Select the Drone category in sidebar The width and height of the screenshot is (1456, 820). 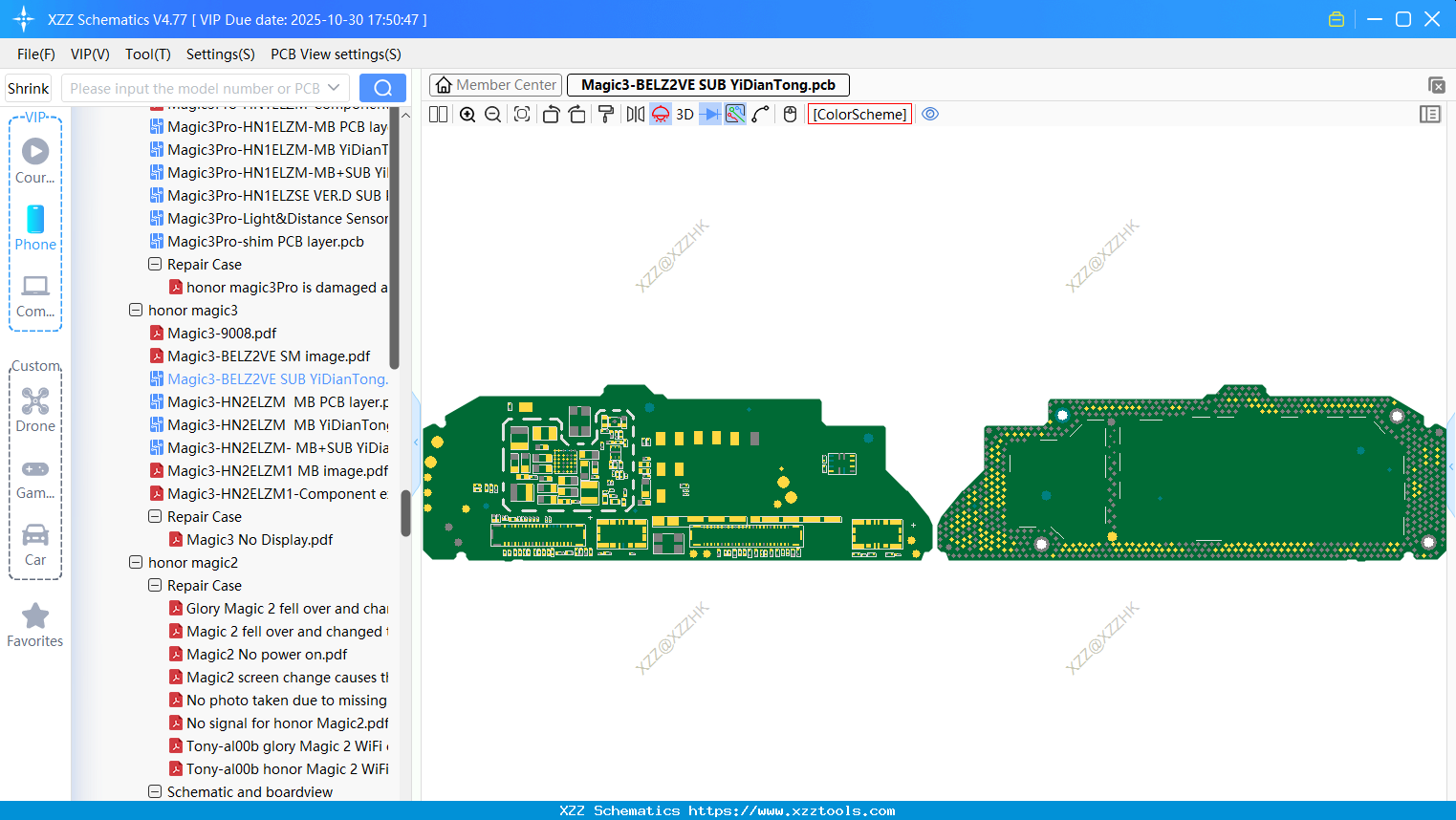[35, 409]
